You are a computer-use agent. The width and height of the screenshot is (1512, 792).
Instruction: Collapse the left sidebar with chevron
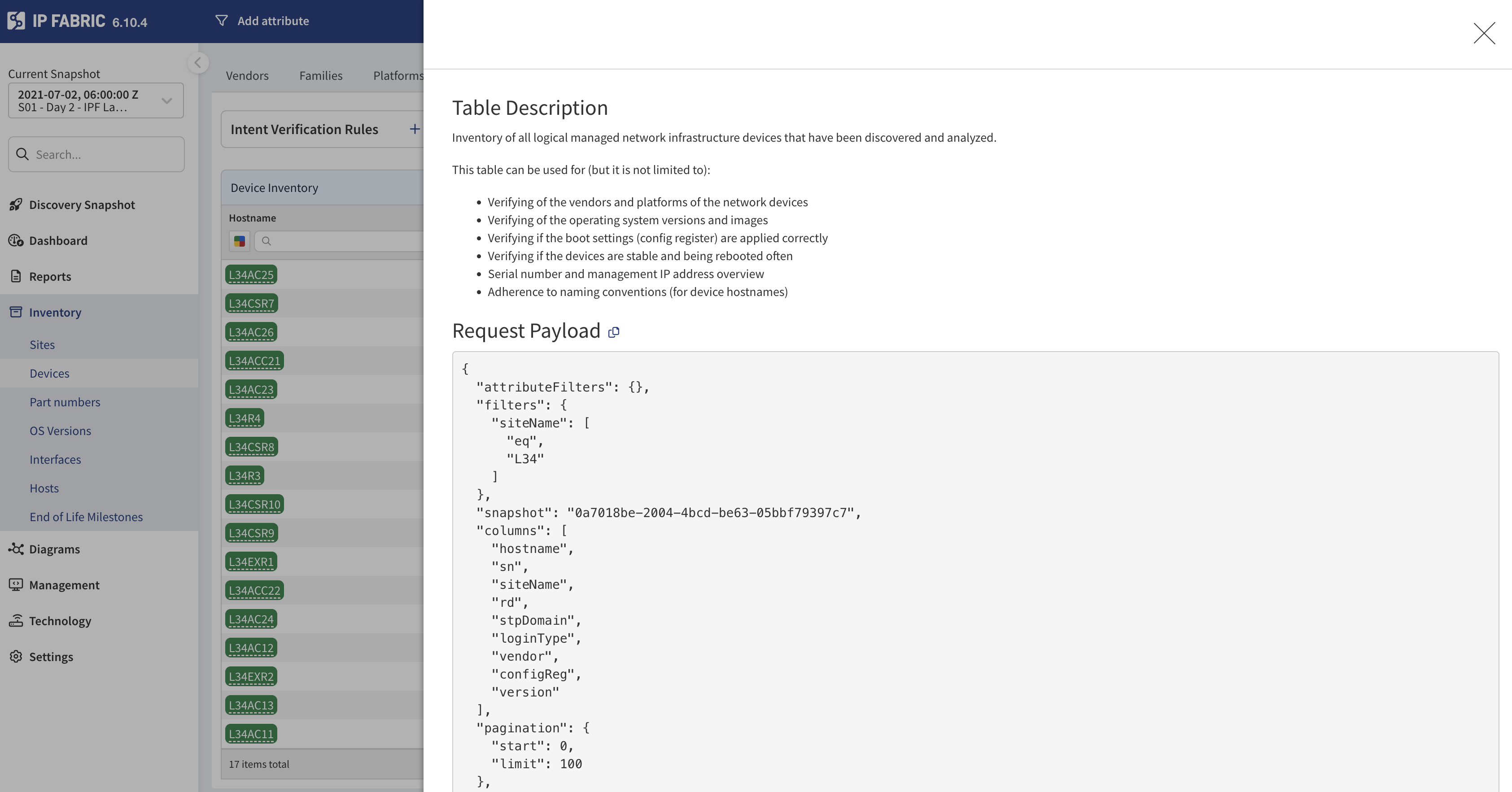[198, 63]
